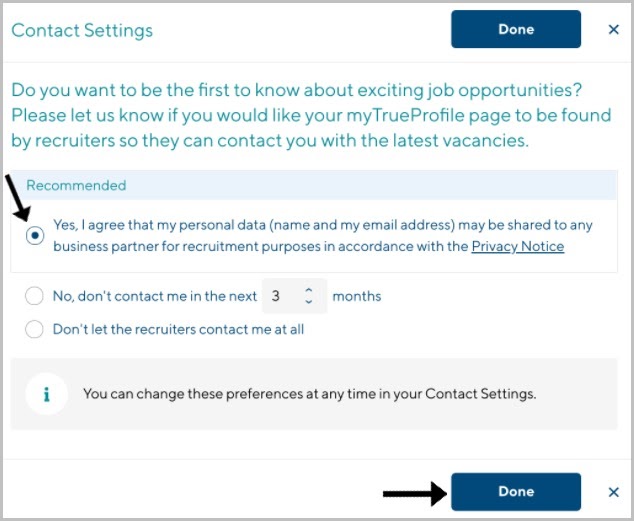Increase months using the stepper up arrow
The height and width of the screenshot is (521, 634).
point(309,290)
